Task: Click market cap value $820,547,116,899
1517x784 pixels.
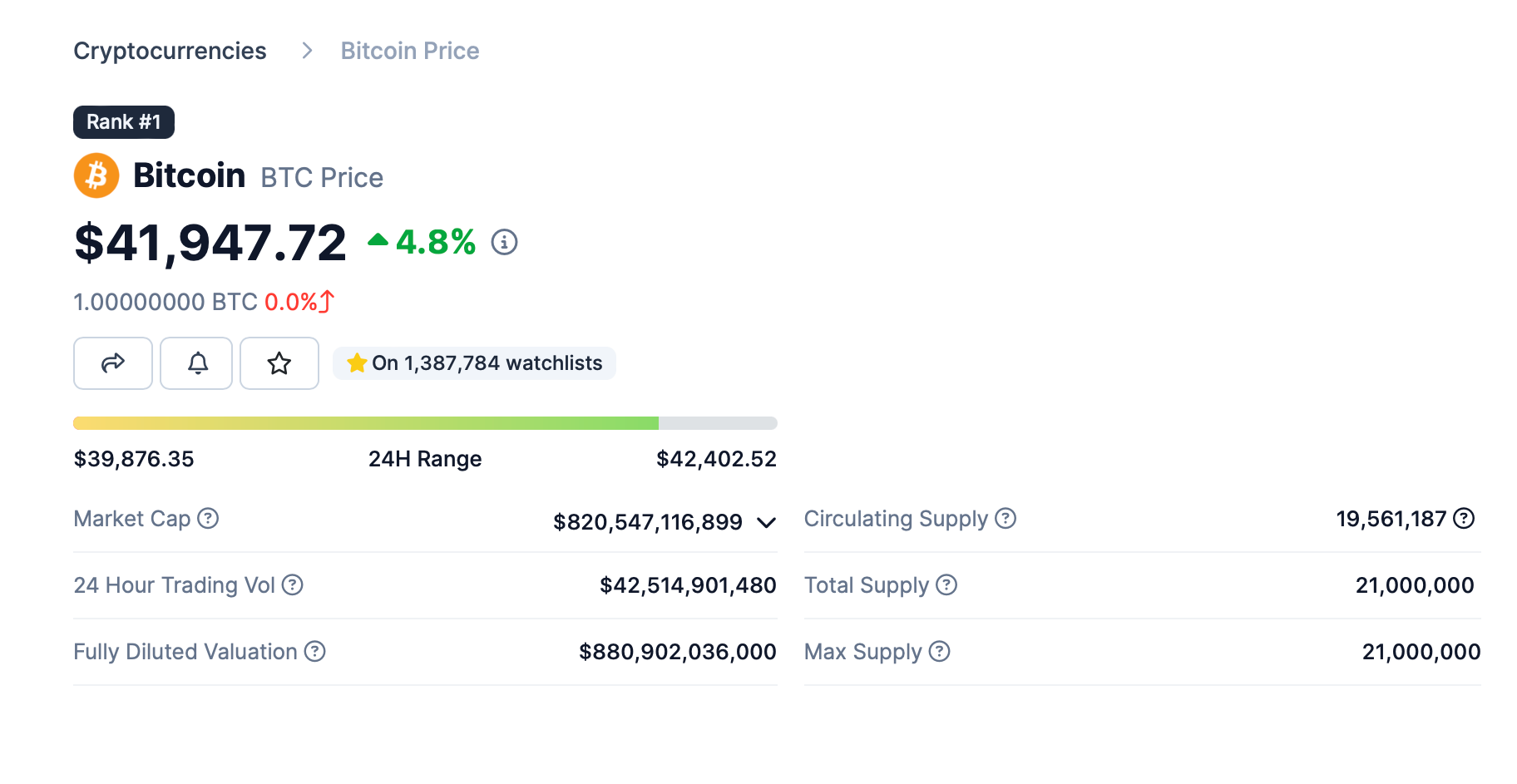Action: click(648, 522)
